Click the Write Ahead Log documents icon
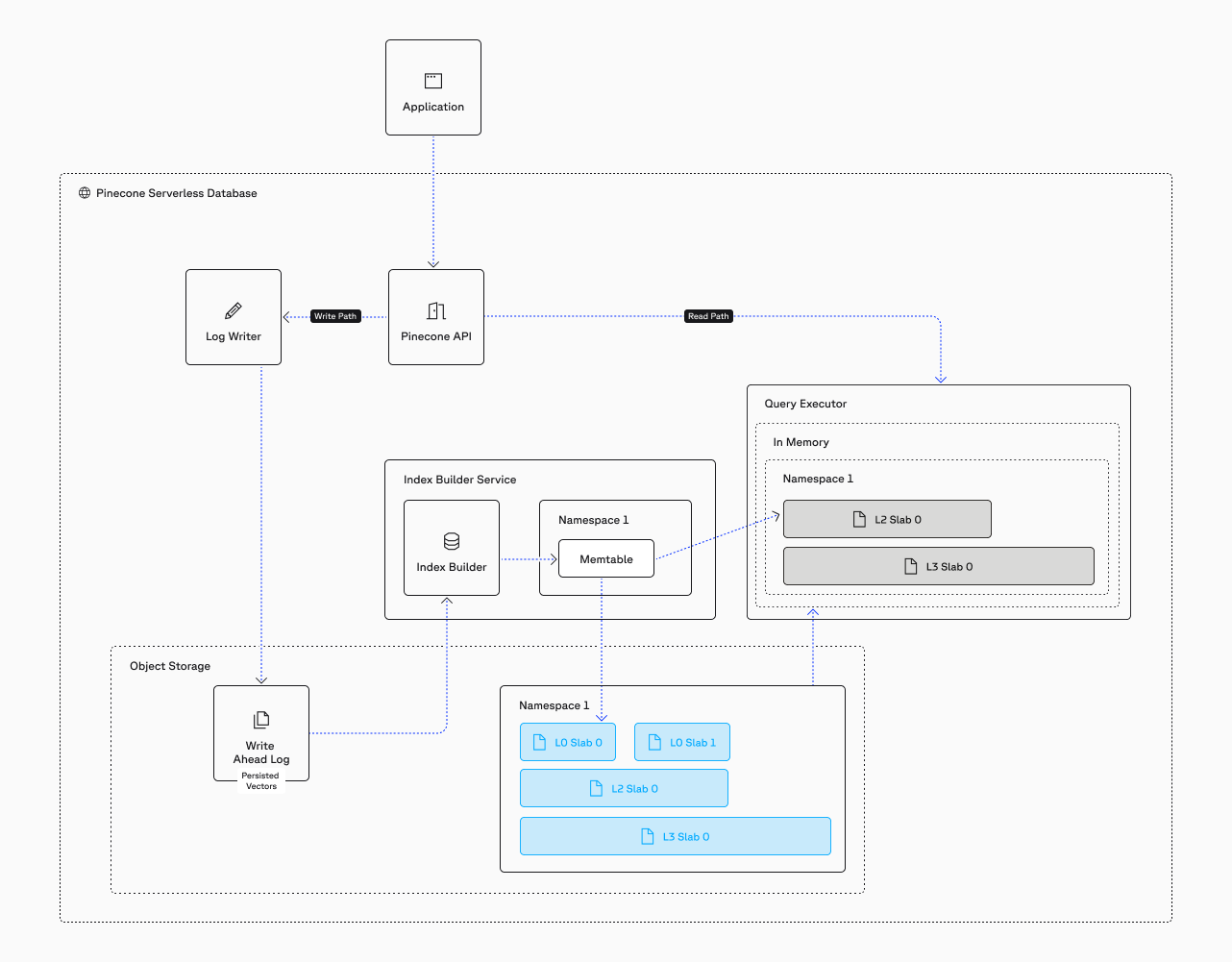The height and width of the screenshot is (962, 1232). (261, 720)
